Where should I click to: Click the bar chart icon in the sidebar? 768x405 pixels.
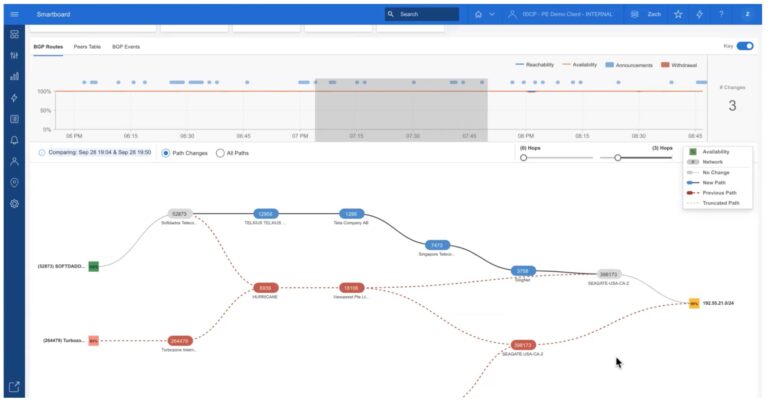pos(14,76)
